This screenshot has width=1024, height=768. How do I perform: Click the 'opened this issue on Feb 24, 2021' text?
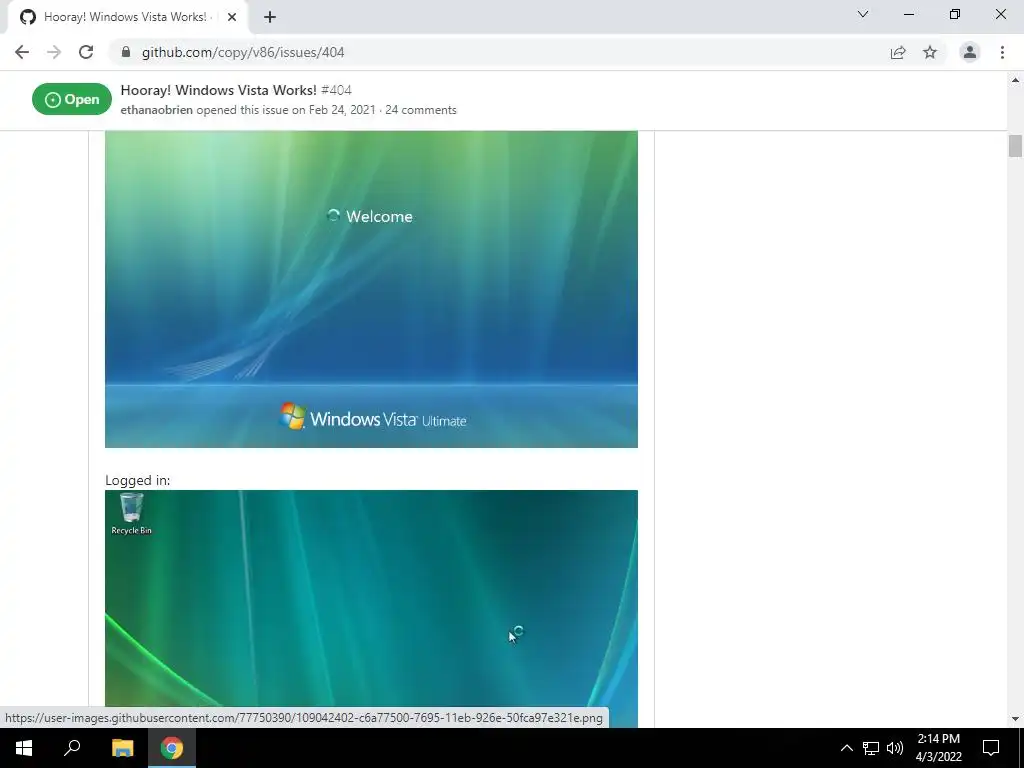point(285,110)
